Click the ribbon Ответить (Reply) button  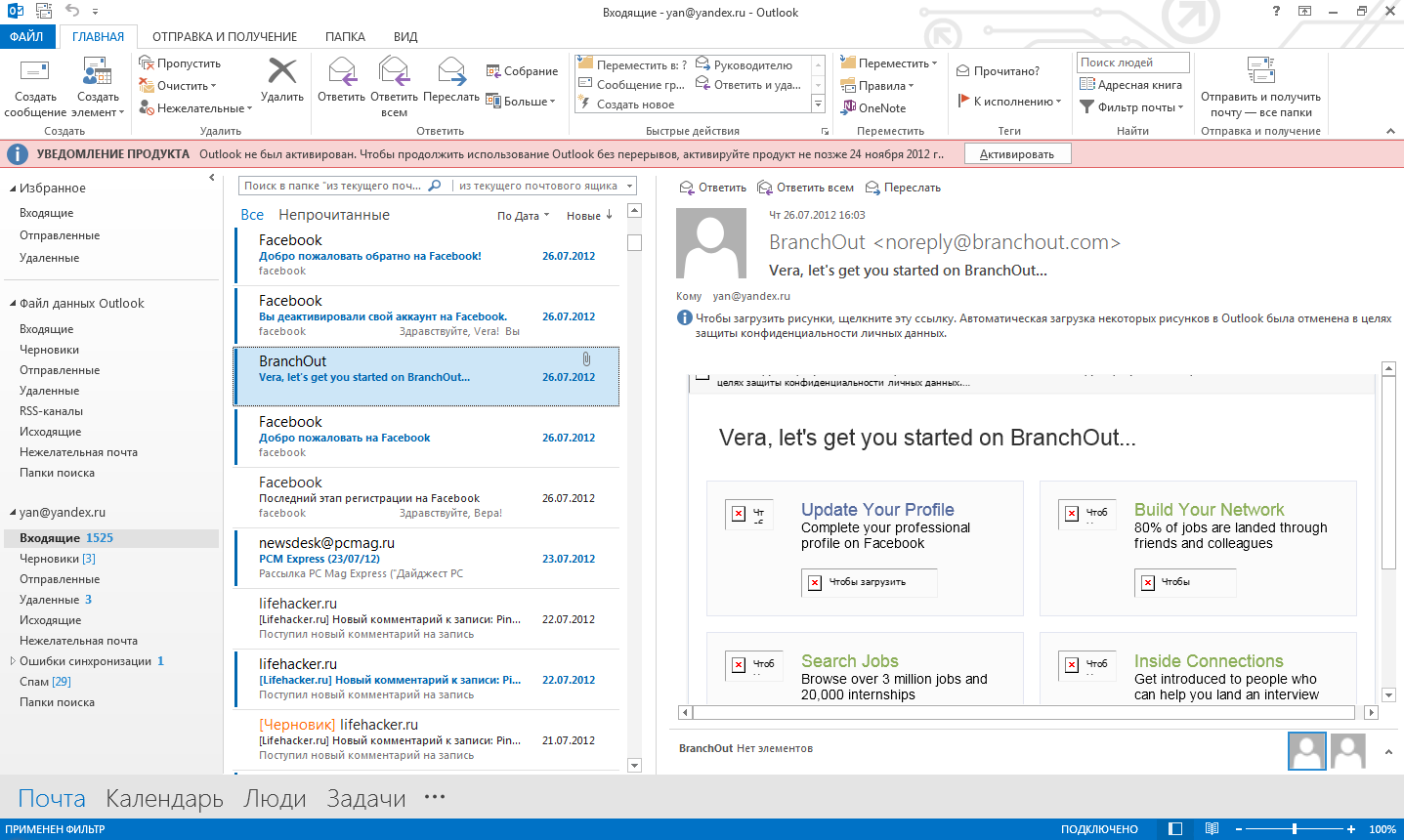(x=341, y=80)
